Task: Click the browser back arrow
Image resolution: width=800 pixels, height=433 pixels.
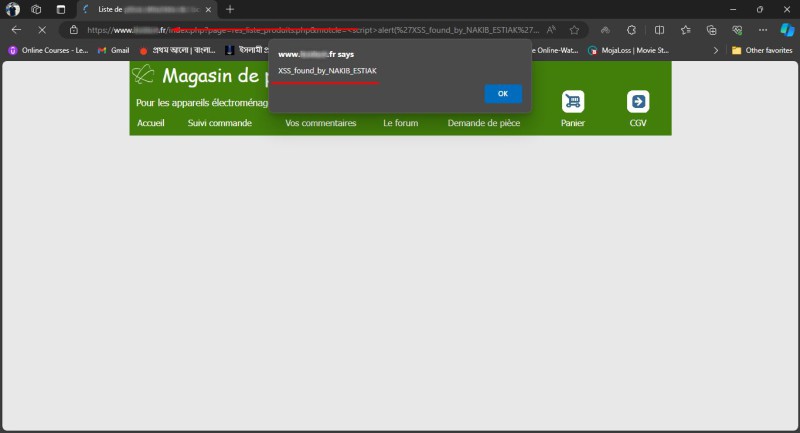Action: click(x=16, y=30)
